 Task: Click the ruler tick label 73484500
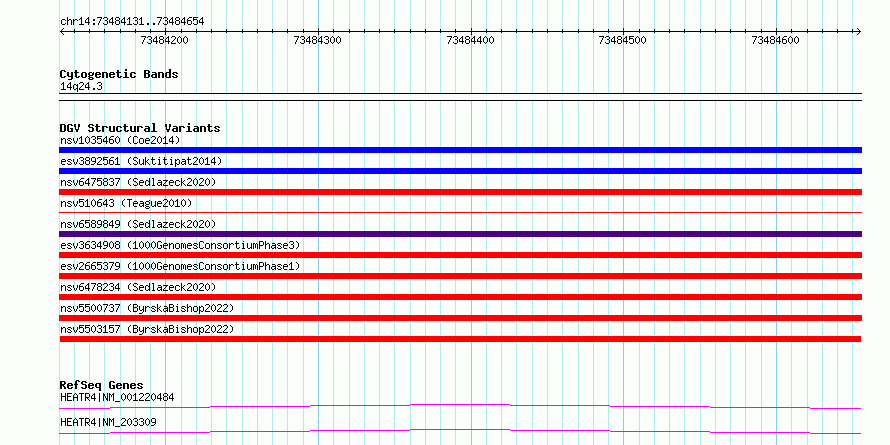coord(623,40)
